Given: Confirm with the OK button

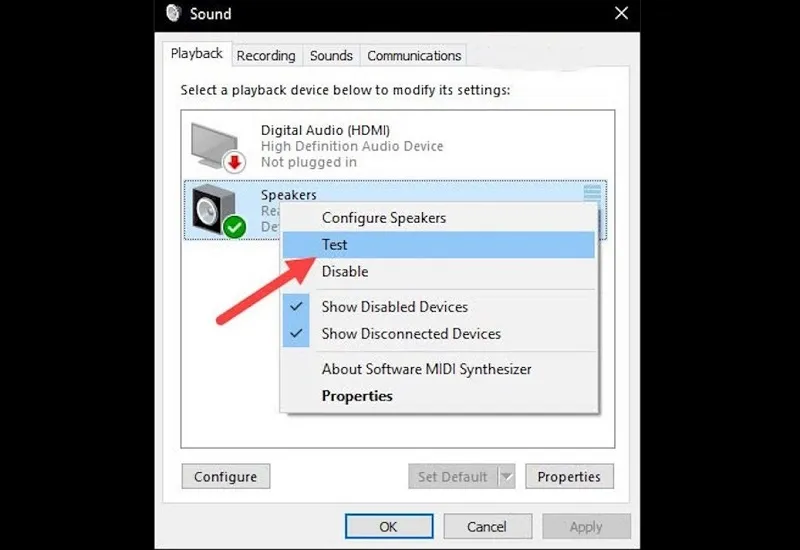Looking at the screenshot, I should click(389, 527).
